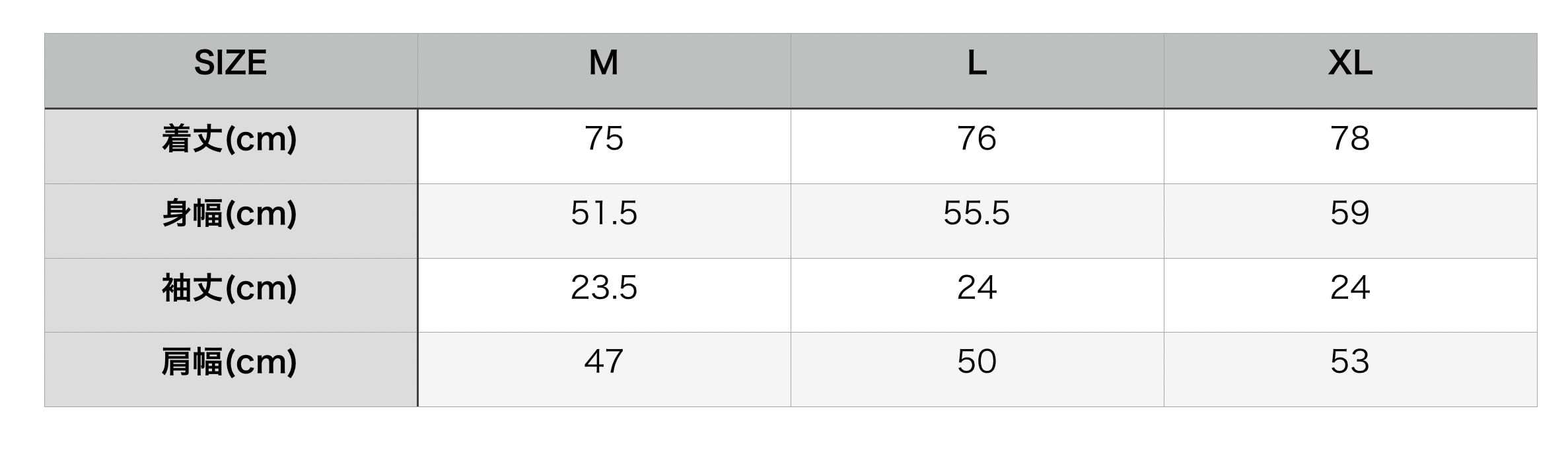Viewport: 1568px width, 452px height.
Task: Select the 袖丈 value 23.5 cell
Action: (x=604, y=288)
